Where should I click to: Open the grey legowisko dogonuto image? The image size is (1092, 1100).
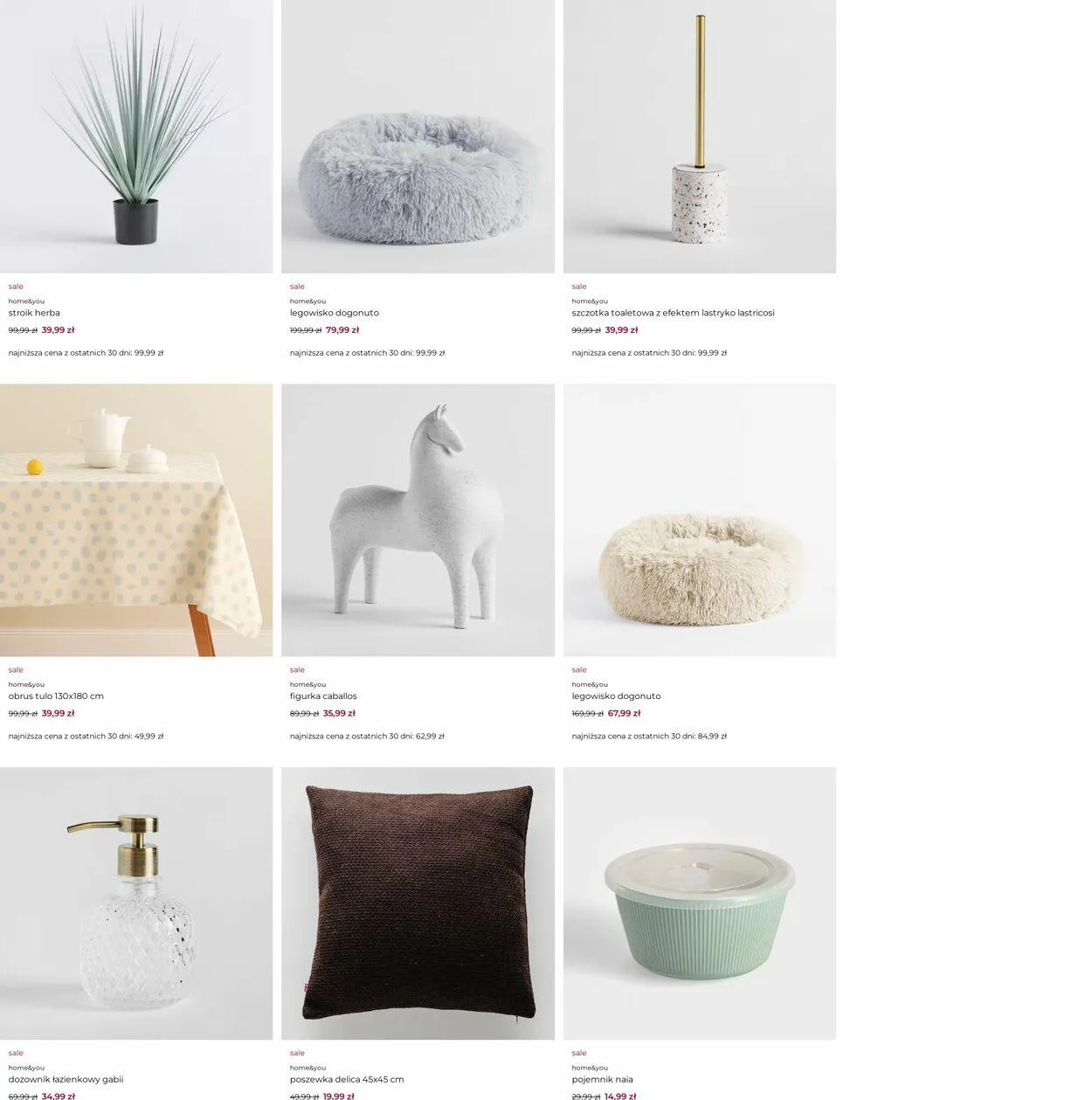click(418, 136)
